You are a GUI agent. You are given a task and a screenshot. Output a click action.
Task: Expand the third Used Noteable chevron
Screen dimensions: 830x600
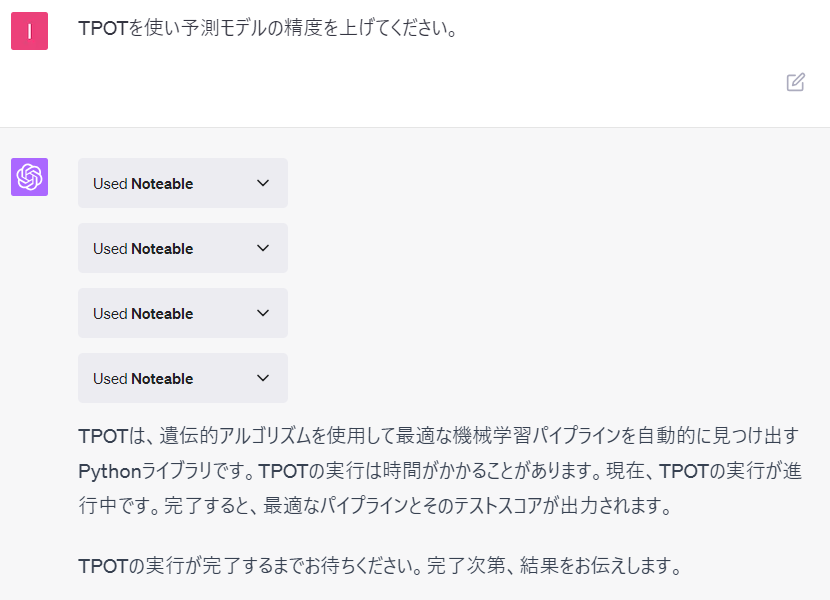click(263, 313)
